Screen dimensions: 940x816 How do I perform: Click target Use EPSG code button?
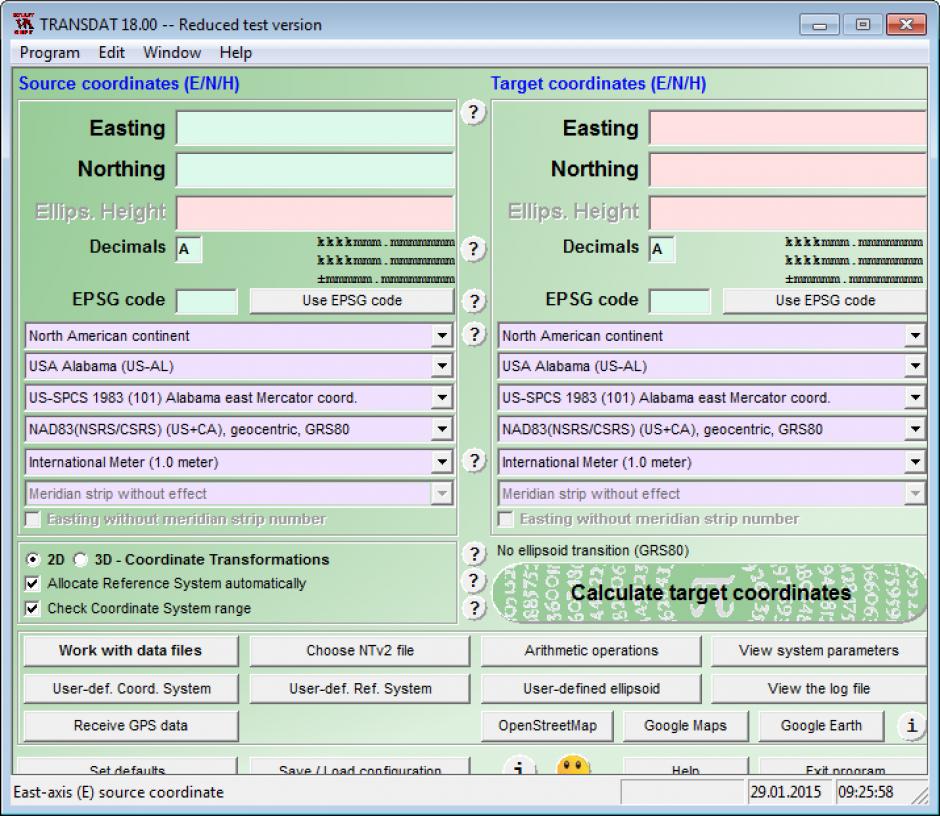[825, 300]
